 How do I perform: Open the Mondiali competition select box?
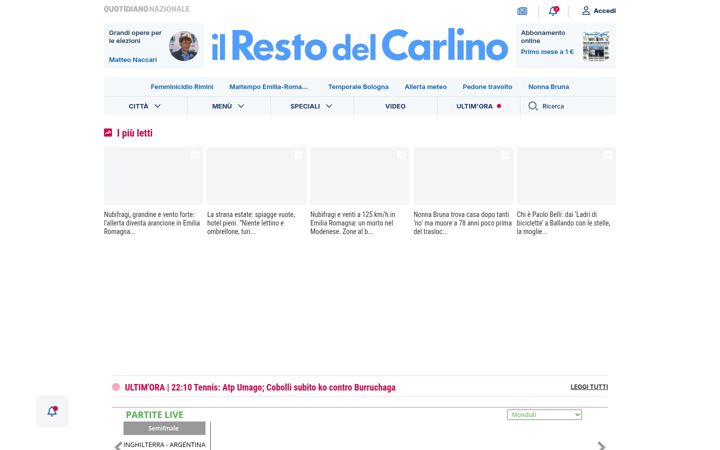(544, 415)
